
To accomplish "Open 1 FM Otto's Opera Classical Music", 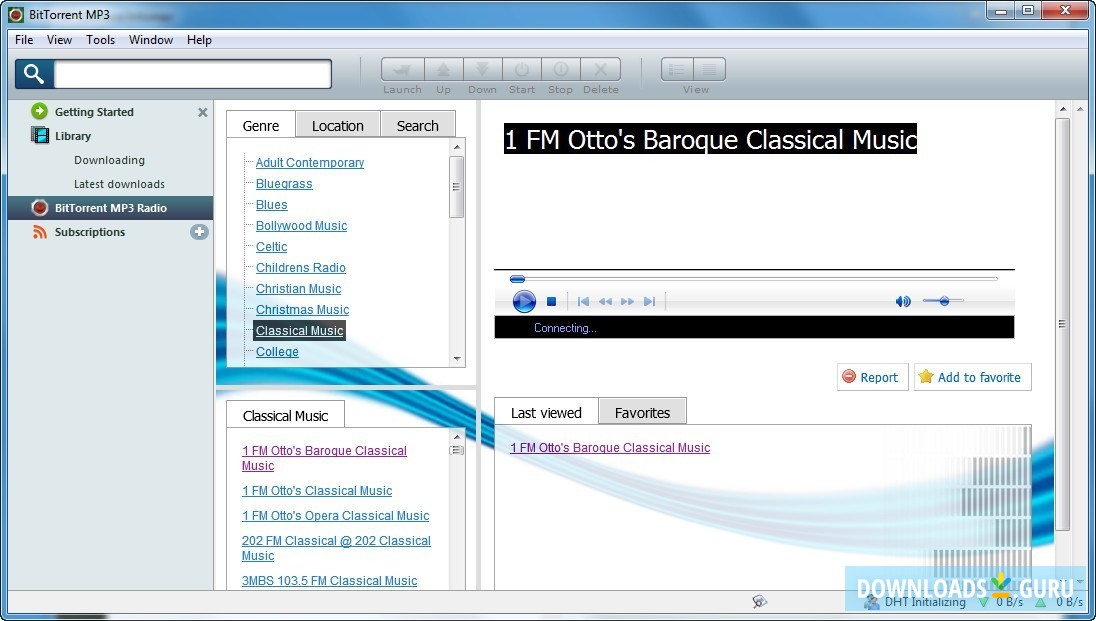I will click(x=336, y=516).
